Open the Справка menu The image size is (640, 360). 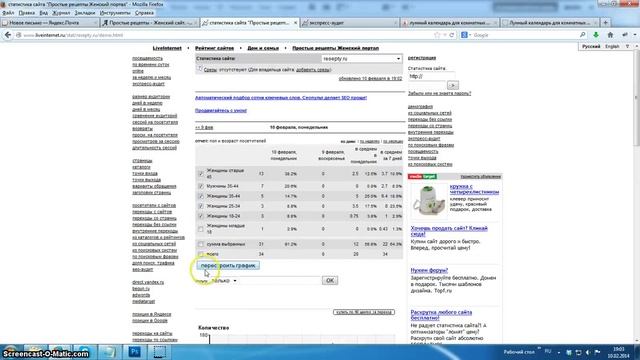tap(144, 13)
